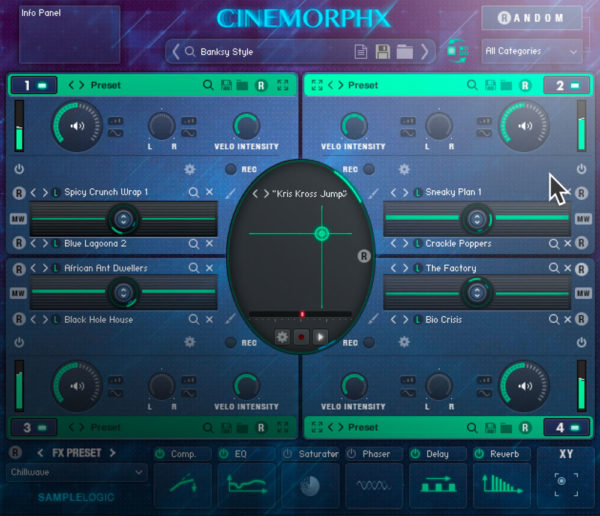This screenshot has height=516, width=600.
Task: Open core 2 settings gear
Action: point(404,169)
